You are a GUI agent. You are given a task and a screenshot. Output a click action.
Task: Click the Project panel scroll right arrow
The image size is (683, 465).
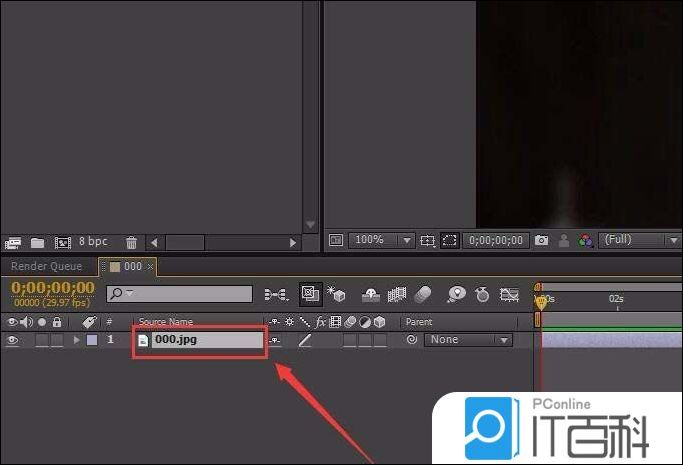point(293,243)
